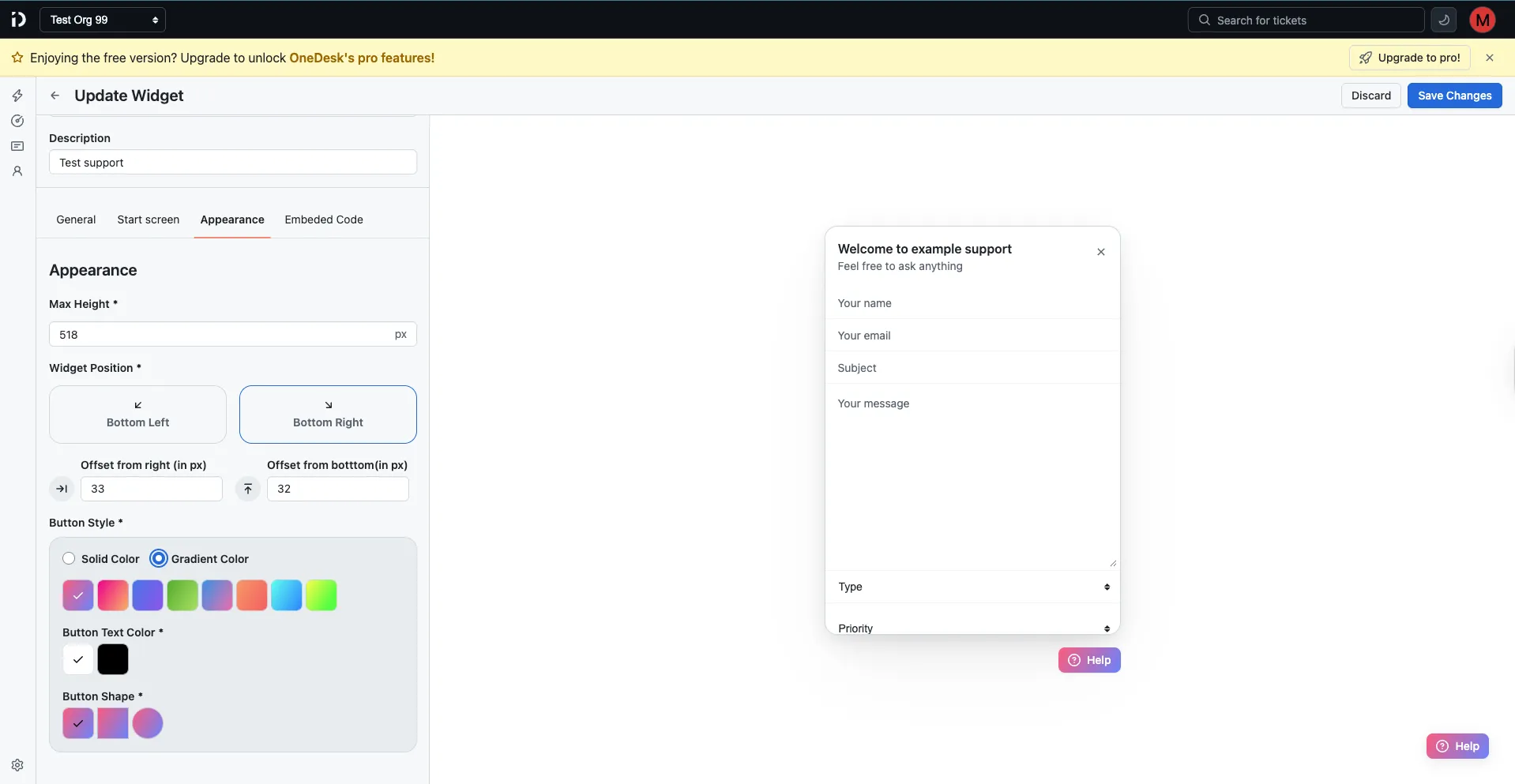Image resolution: width=1515 pixels, height=784 pixels.
Task: Click the Save Changes button
Action: point(1454,95)
